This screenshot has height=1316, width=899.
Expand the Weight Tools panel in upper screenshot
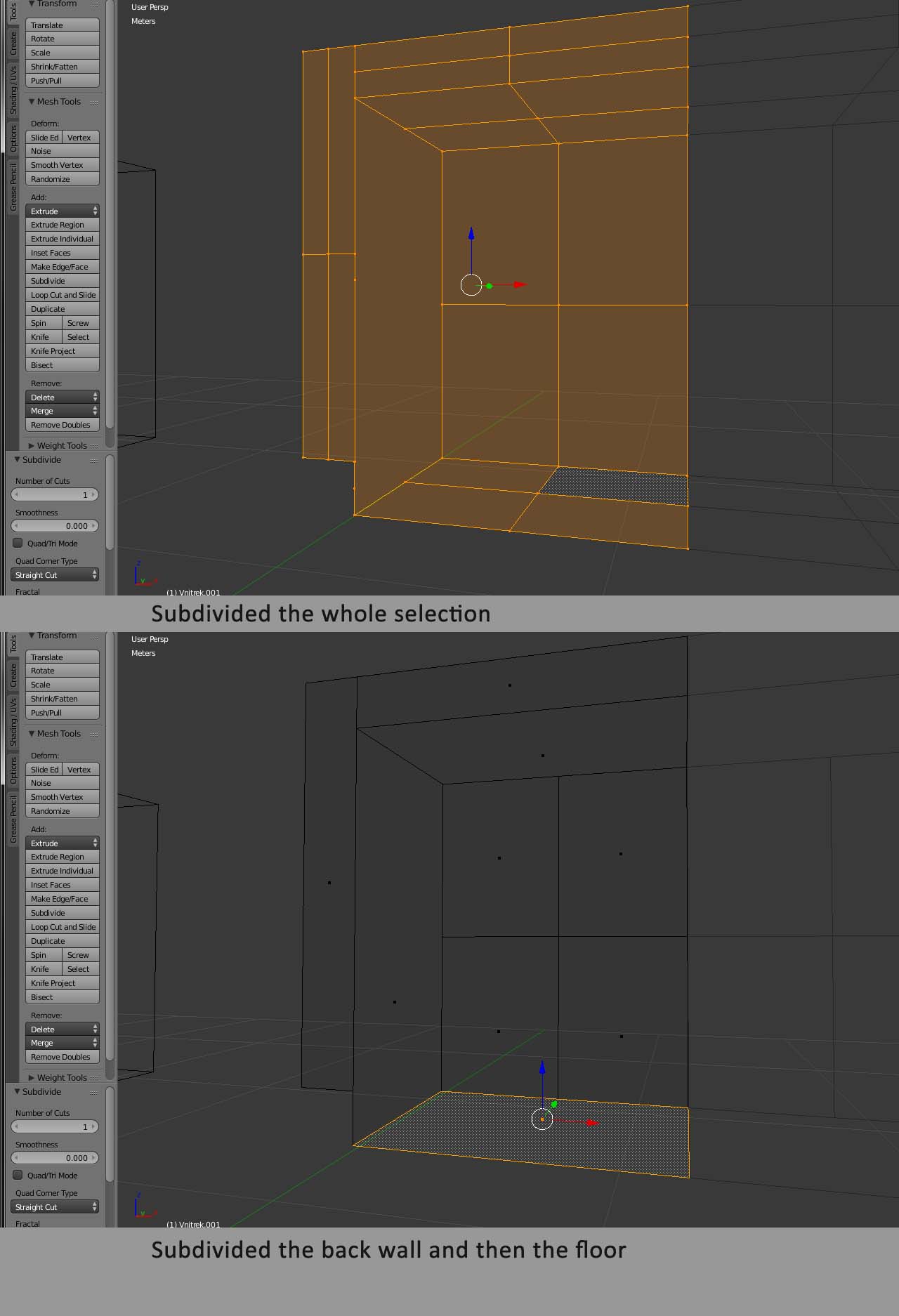[x=32, y=446]
